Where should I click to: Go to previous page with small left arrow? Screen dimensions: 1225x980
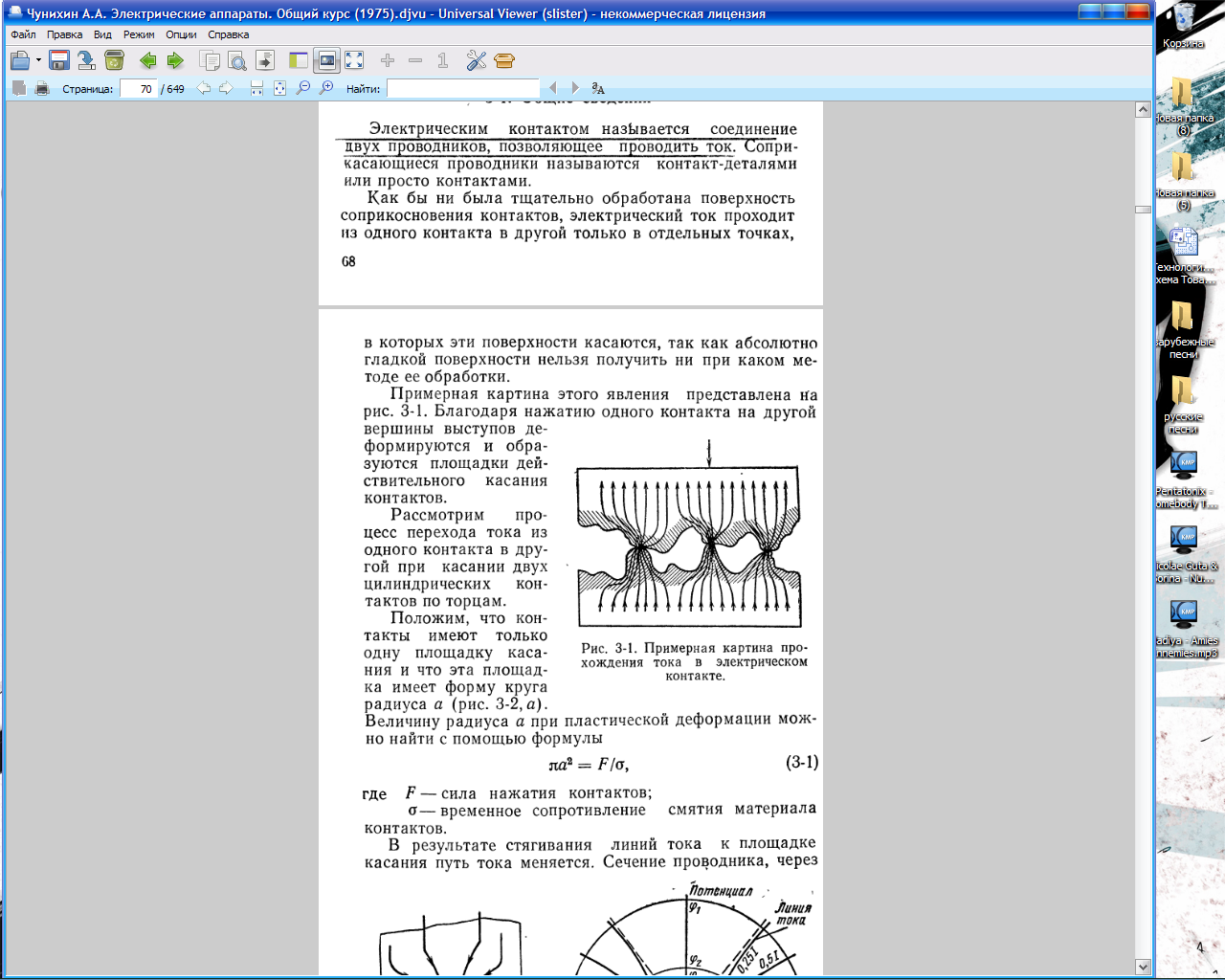pos(204,88)
